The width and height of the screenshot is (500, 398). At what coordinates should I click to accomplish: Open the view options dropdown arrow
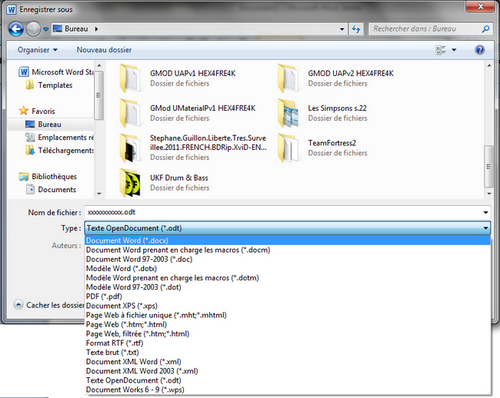[x=454, y=50]
